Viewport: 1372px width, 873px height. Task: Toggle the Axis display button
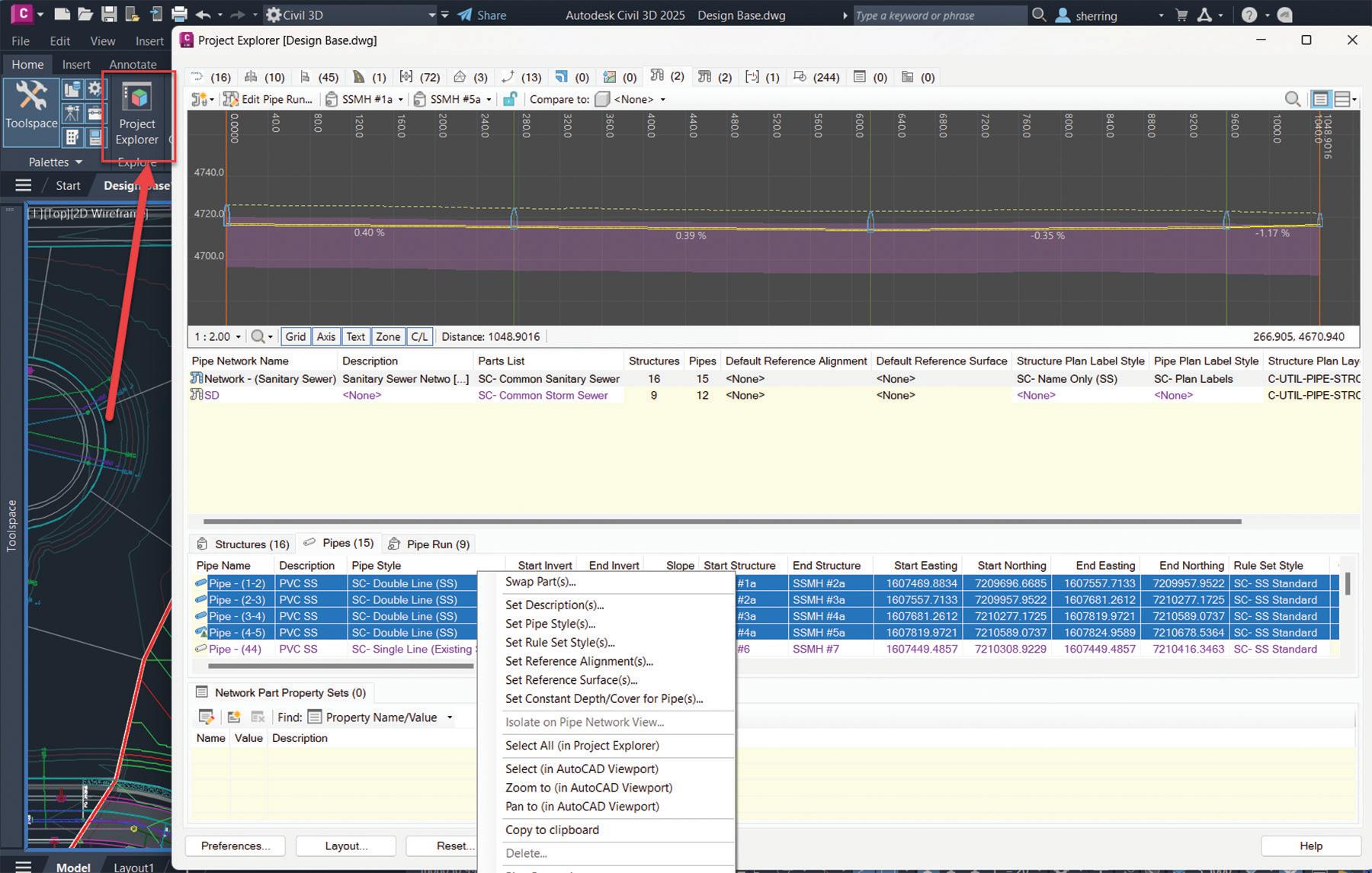(325, 336)
